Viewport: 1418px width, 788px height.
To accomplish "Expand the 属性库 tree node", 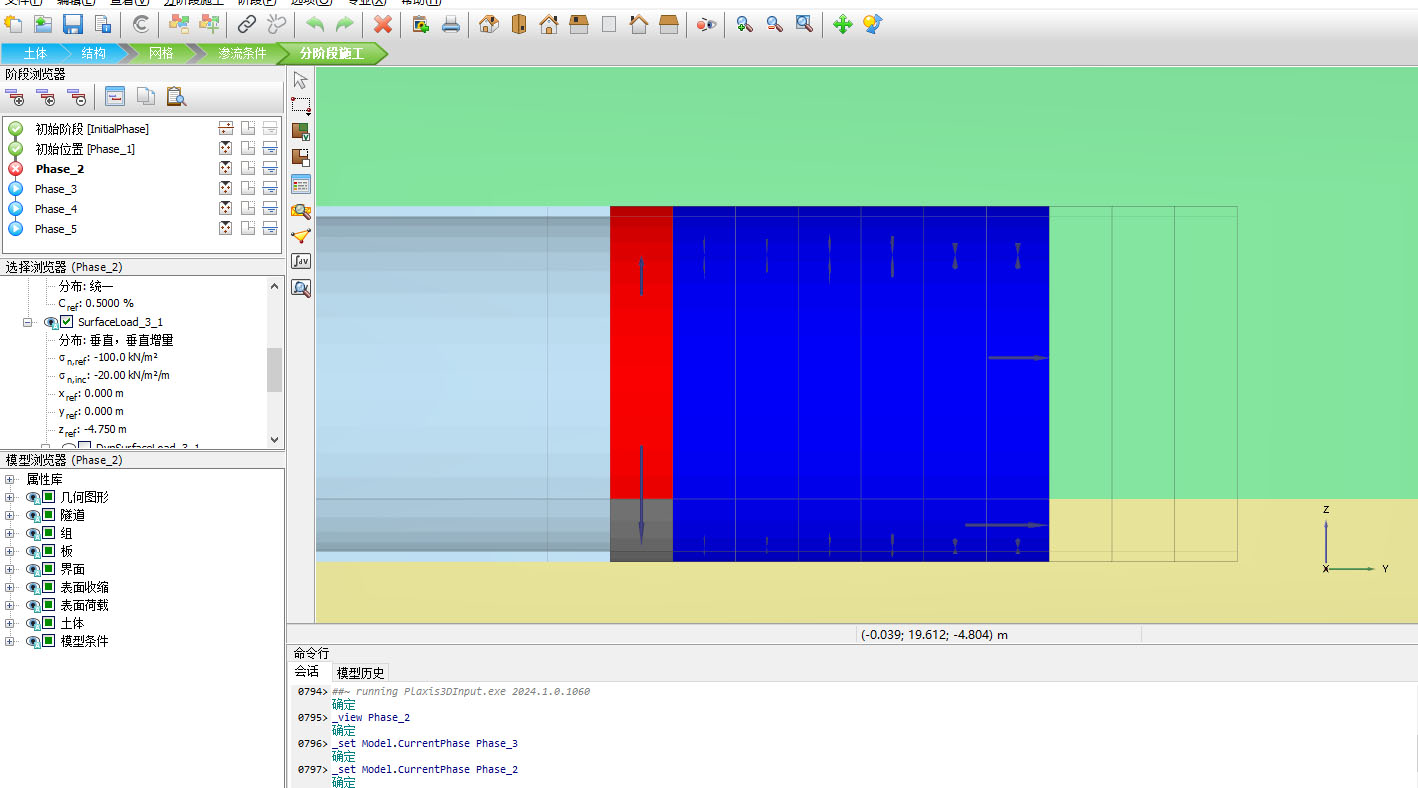I will tap(10, 479).
